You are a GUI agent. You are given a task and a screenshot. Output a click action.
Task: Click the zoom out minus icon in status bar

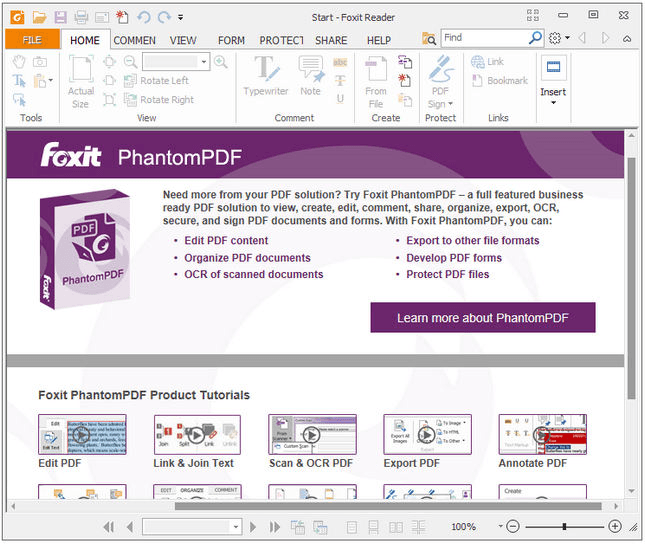[512, 526]
